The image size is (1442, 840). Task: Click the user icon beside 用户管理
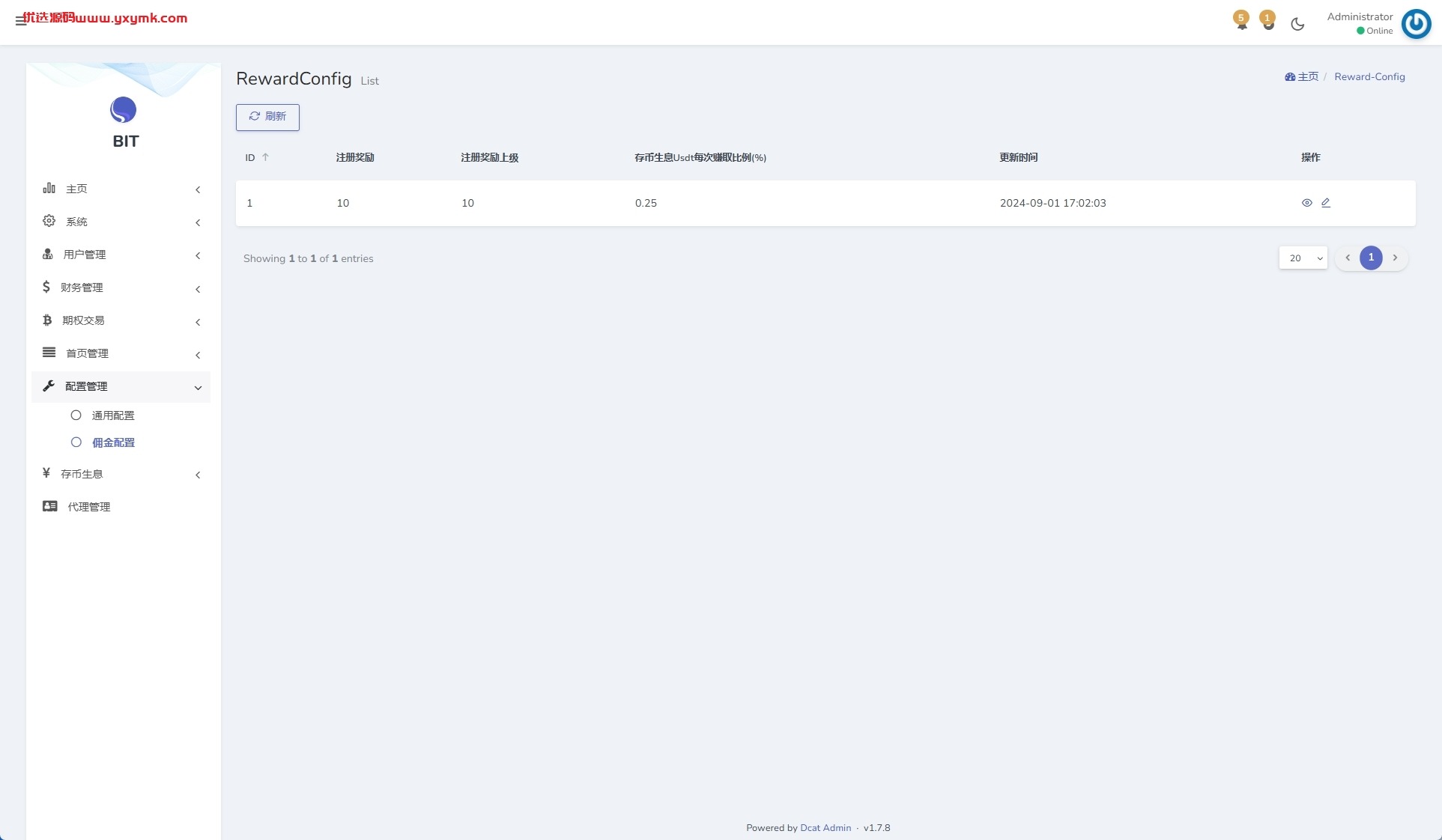pyautogui.click(x=48, y=254)
